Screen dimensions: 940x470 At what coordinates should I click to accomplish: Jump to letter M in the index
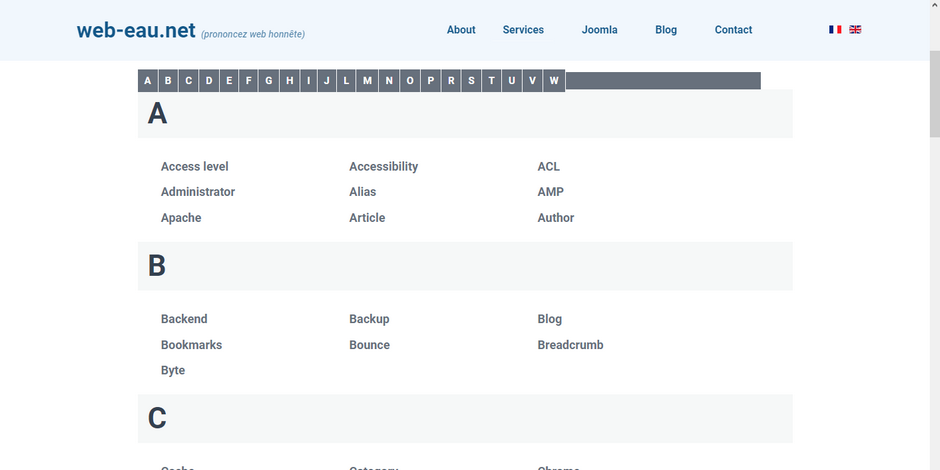367,81
